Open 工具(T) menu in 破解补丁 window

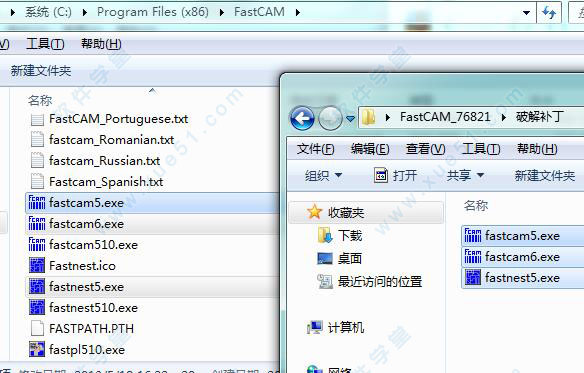tap(481, 149)
